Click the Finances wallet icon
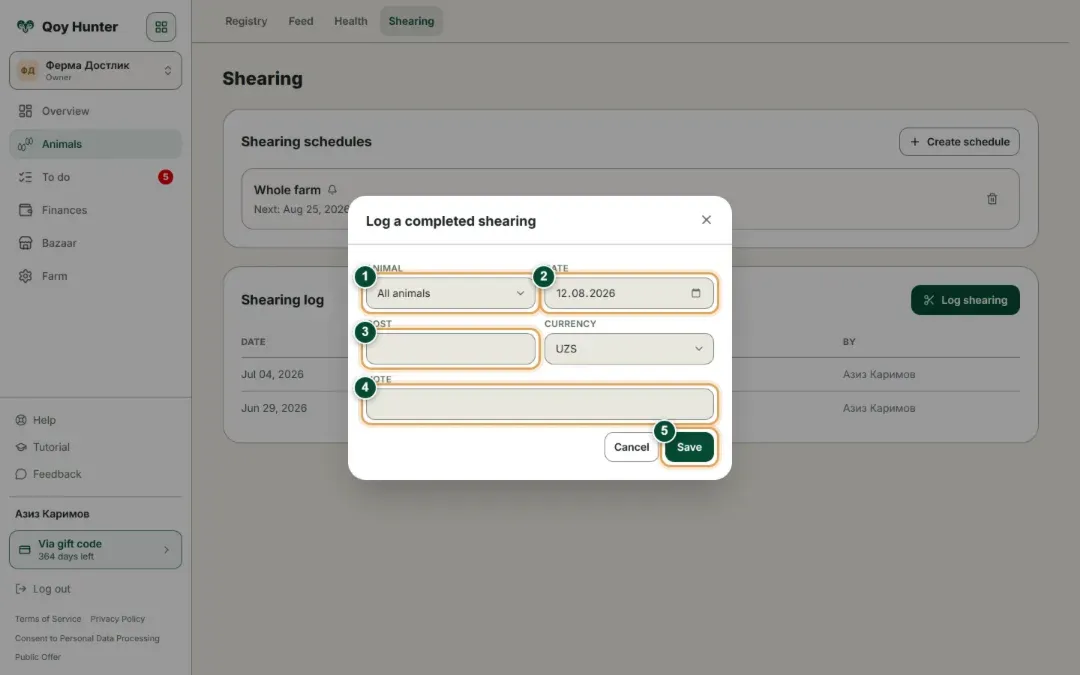Image resolution: width=1080 pixels, height=675 pixels. coord(25,210)
